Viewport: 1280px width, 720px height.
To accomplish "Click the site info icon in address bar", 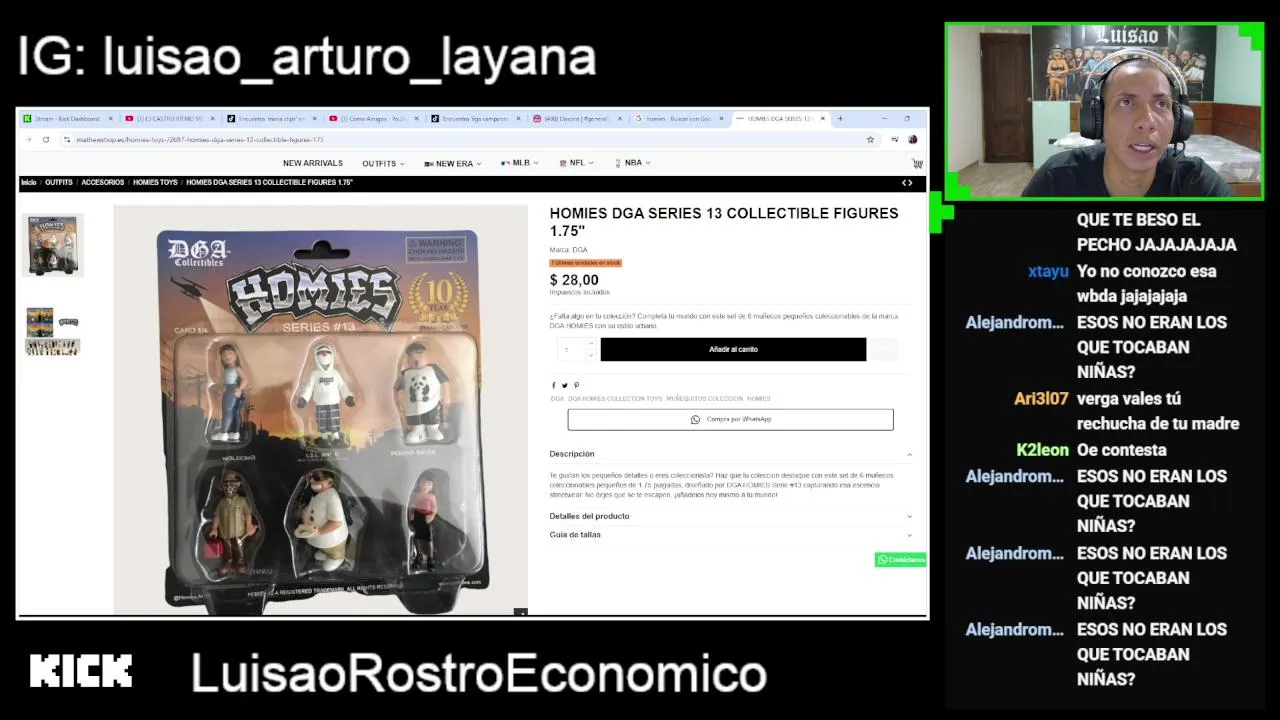I will pyautogui.click(x=66, y=139).
